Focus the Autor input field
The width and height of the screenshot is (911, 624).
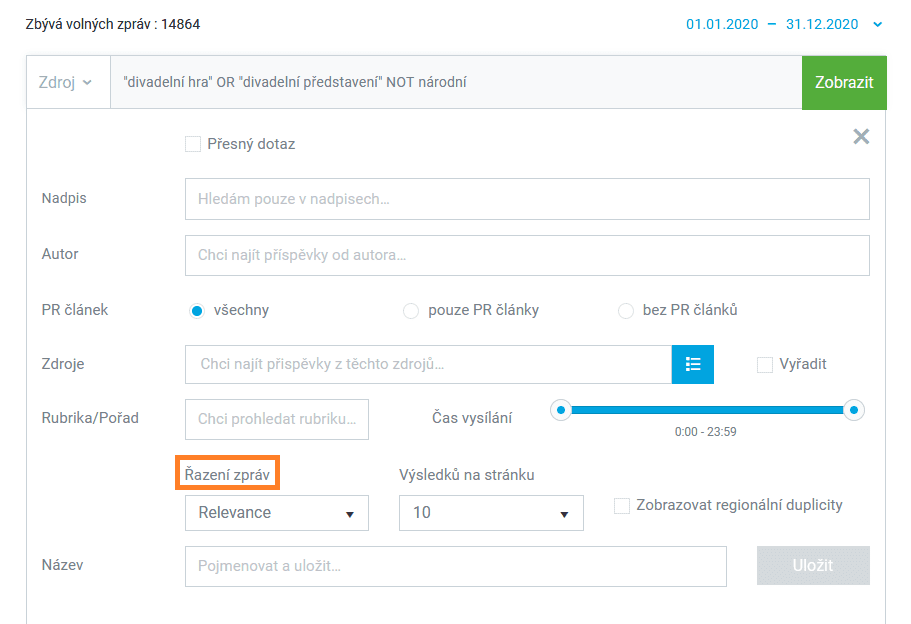527,255
